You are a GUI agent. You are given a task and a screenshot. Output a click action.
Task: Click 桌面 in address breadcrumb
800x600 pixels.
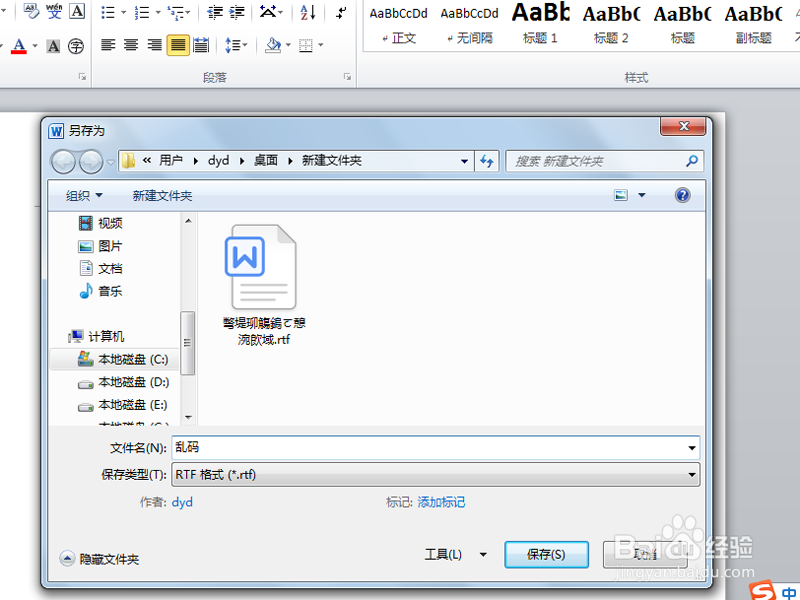point(266,161)
